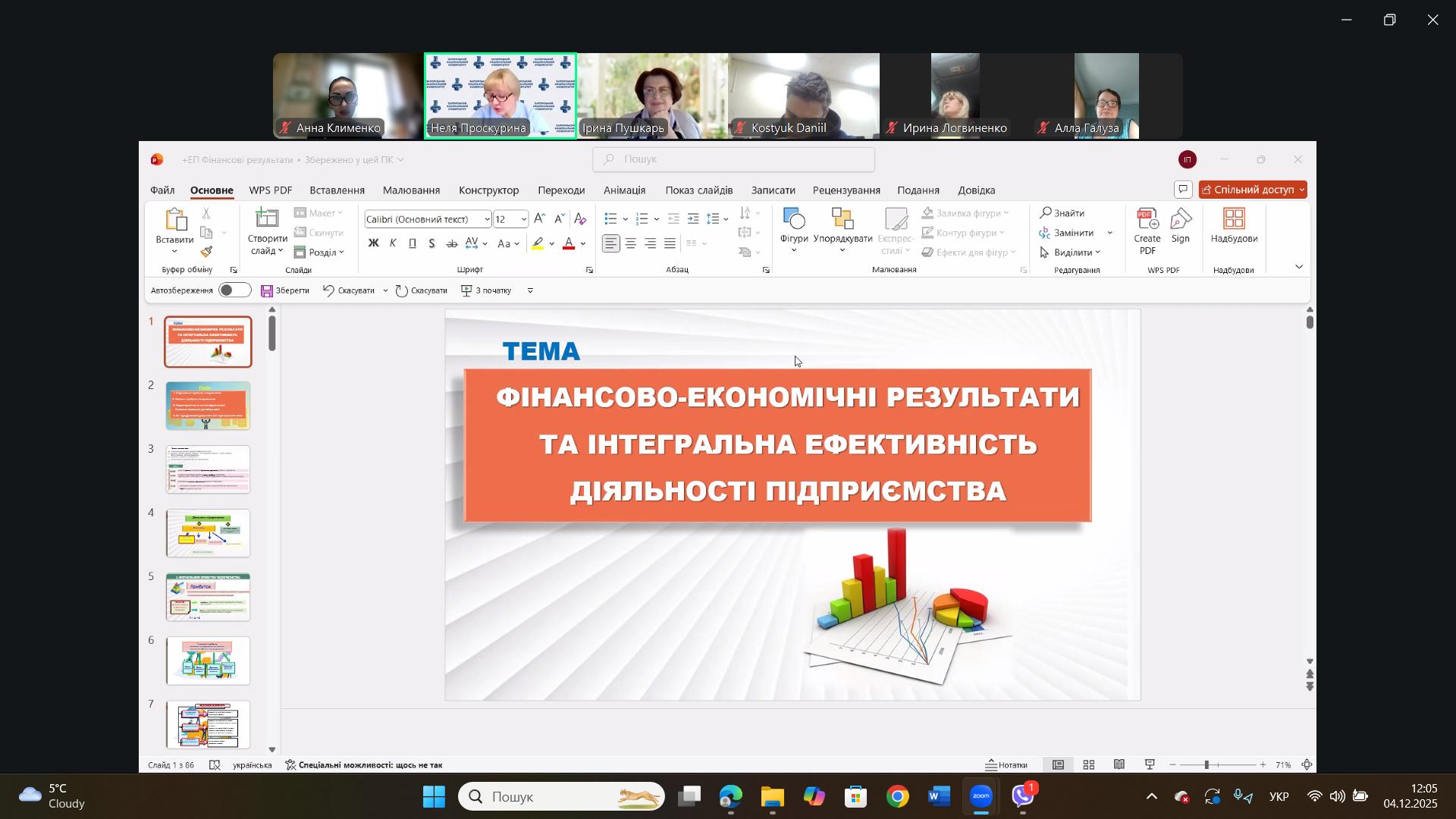The width and height of the screenshot is (1456, 819).
Task: Increase font size with large A icon
Action: coord(539,219)
